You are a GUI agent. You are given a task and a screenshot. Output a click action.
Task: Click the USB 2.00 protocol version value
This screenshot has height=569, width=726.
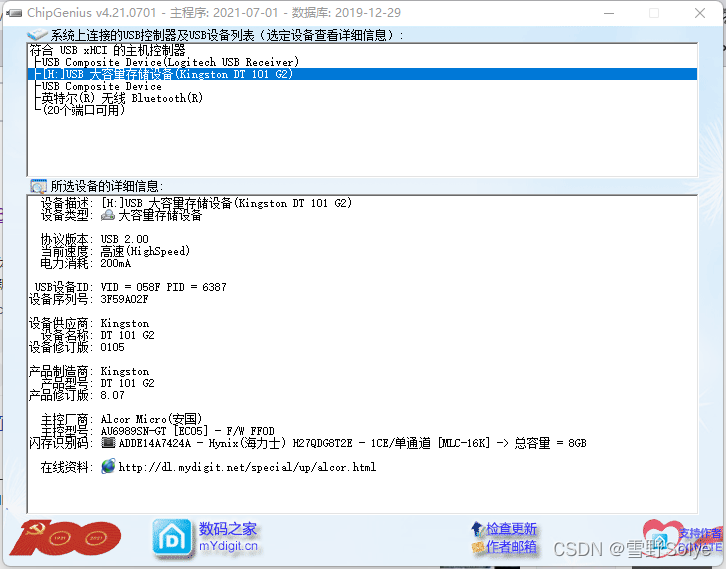point(125,239)
